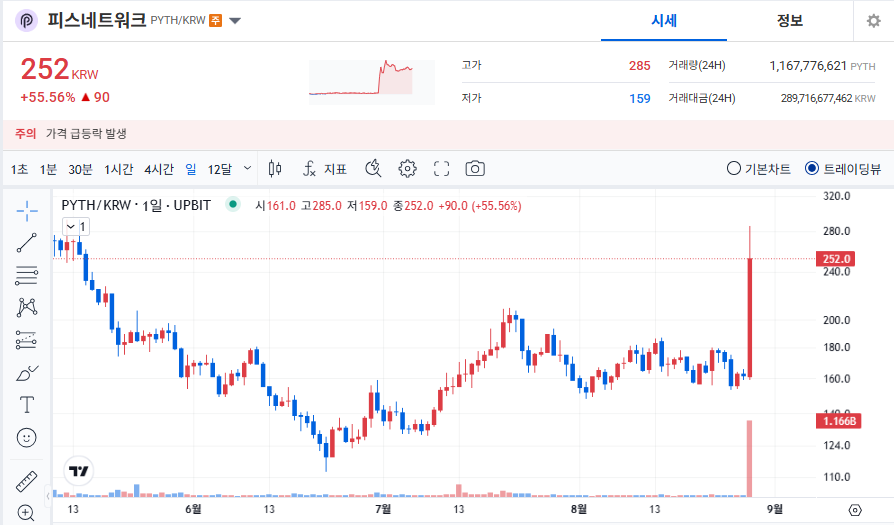Screen dimensions: 894x525
Task: Open chart settings gear in toolbar
Action: coord(408,169)
